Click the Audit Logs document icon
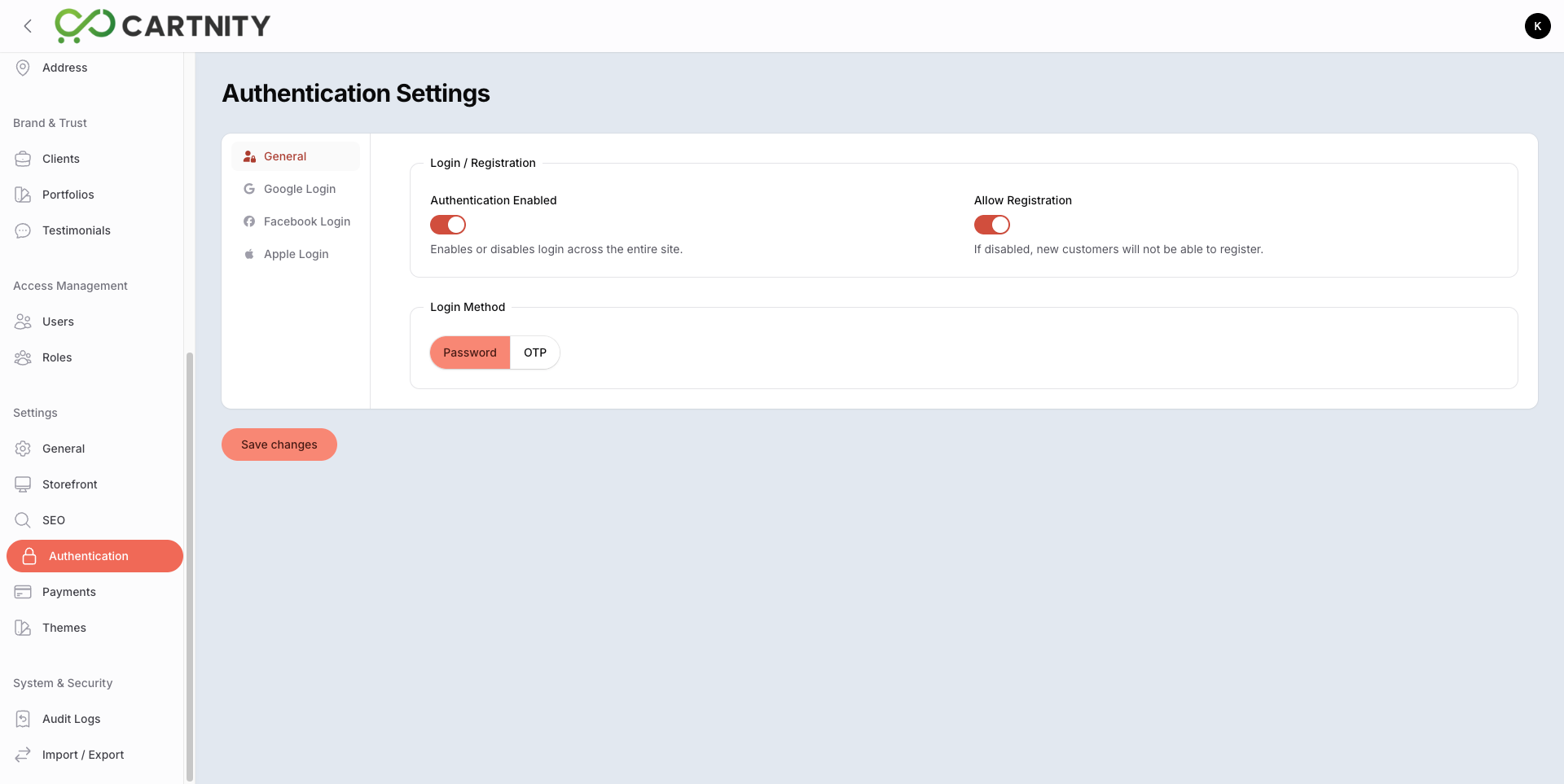 23,719
